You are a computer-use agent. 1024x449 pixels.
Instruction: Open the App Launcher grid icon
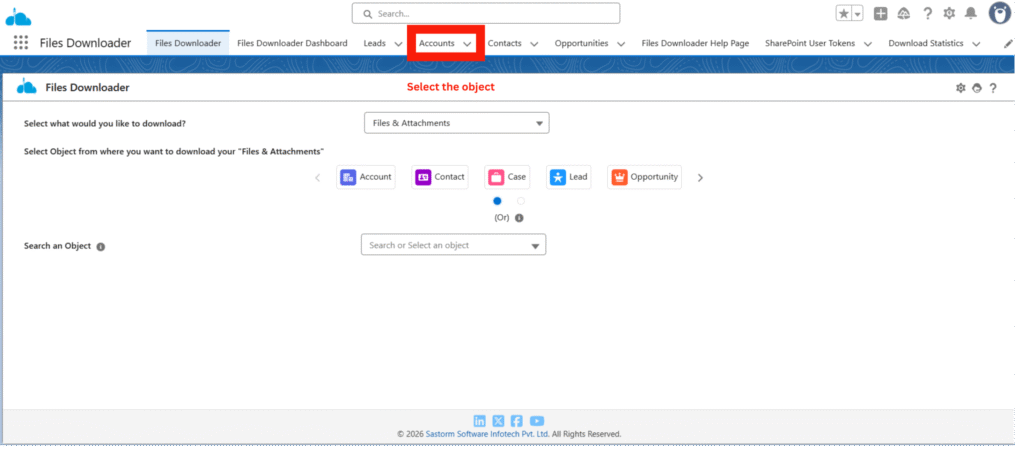(x=21, y=43)
